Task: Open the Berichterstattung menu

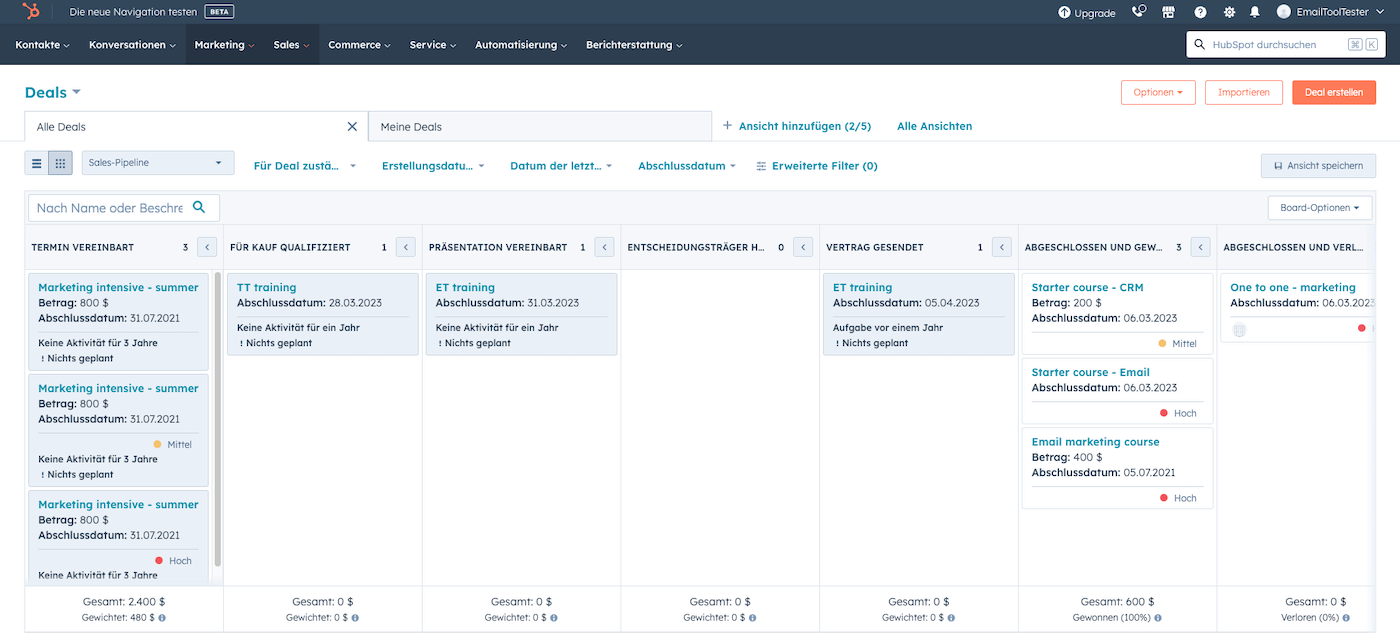Action: point(634,45)
